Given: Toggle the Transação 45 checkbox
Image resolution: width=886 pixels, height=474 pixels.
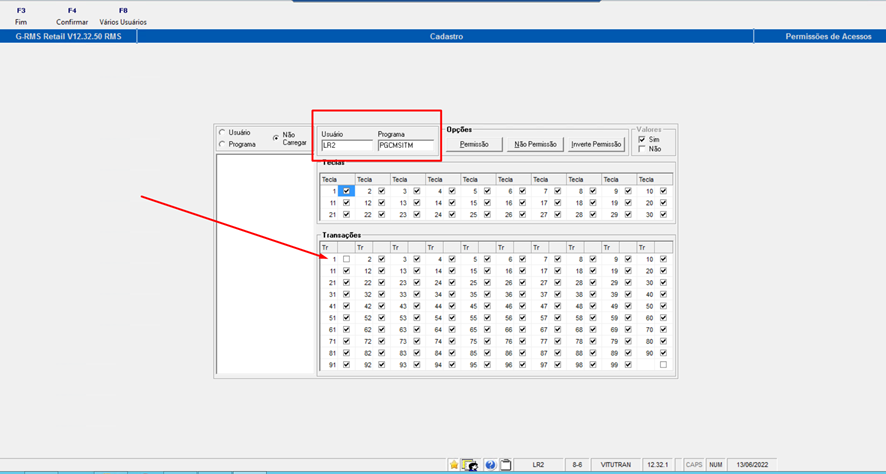Looking at the screenshot, I should pyautogui.click(x=487, y=306).
